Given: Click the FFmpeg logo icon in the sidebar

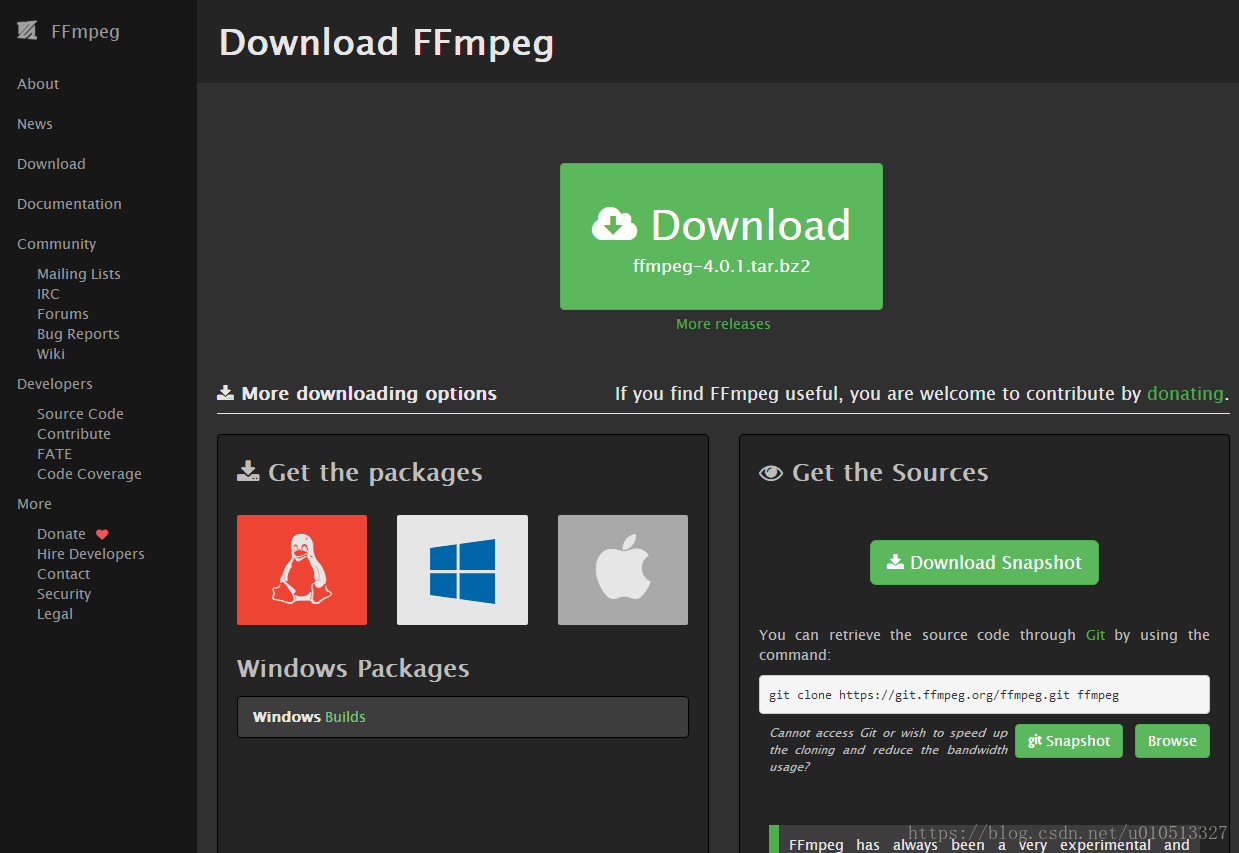Looking at the screenshot, I should point(27,31).
